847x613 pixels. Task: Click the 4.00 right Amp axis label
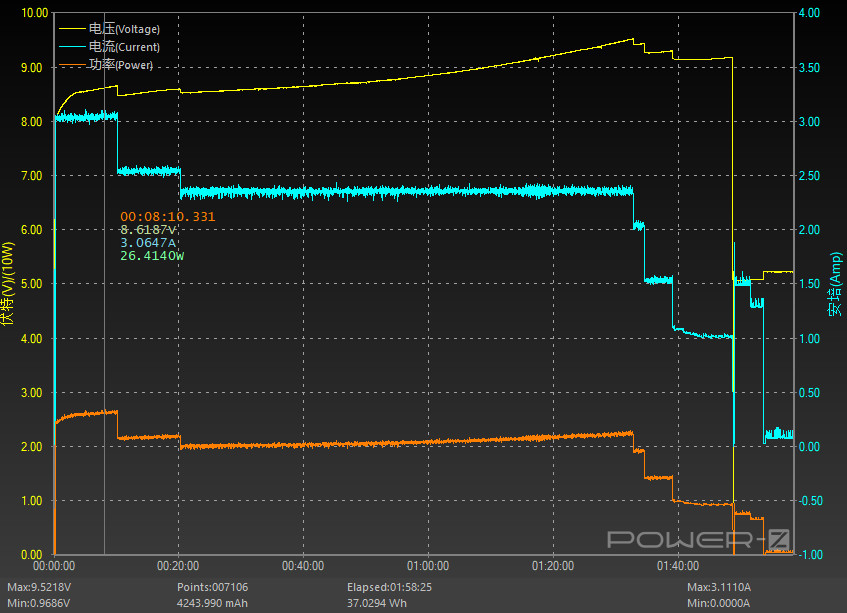(x=809, y=13)
